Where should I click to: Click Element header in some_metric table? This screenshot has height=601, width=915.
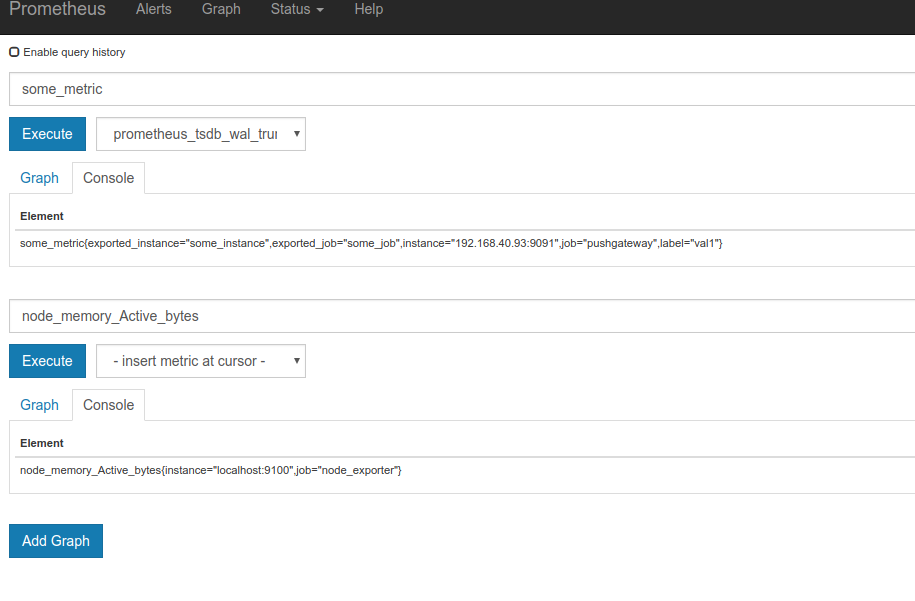pyautogui.click(x=42, y=216)
